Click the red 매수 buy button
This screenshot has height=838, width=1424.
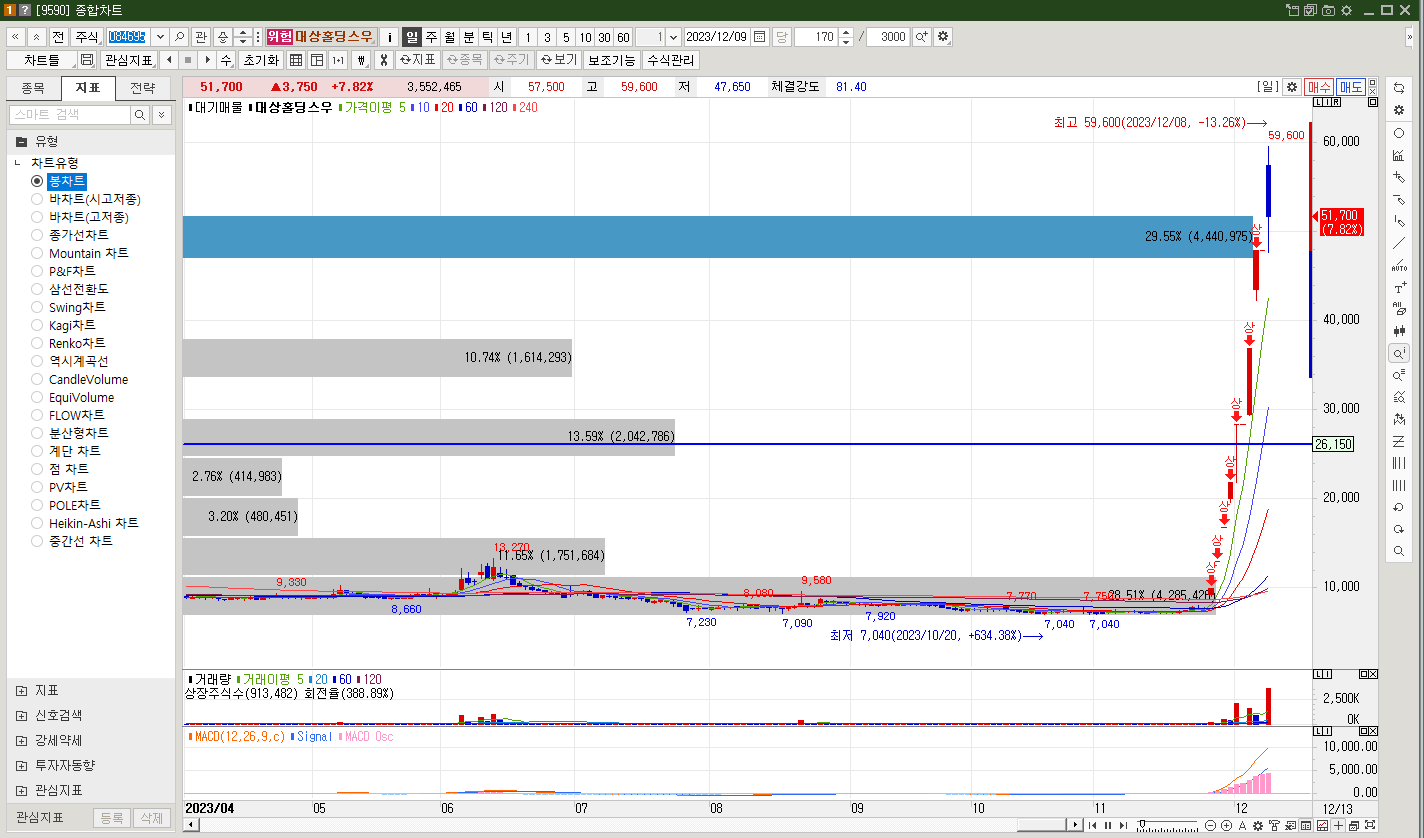point(1319,87)
